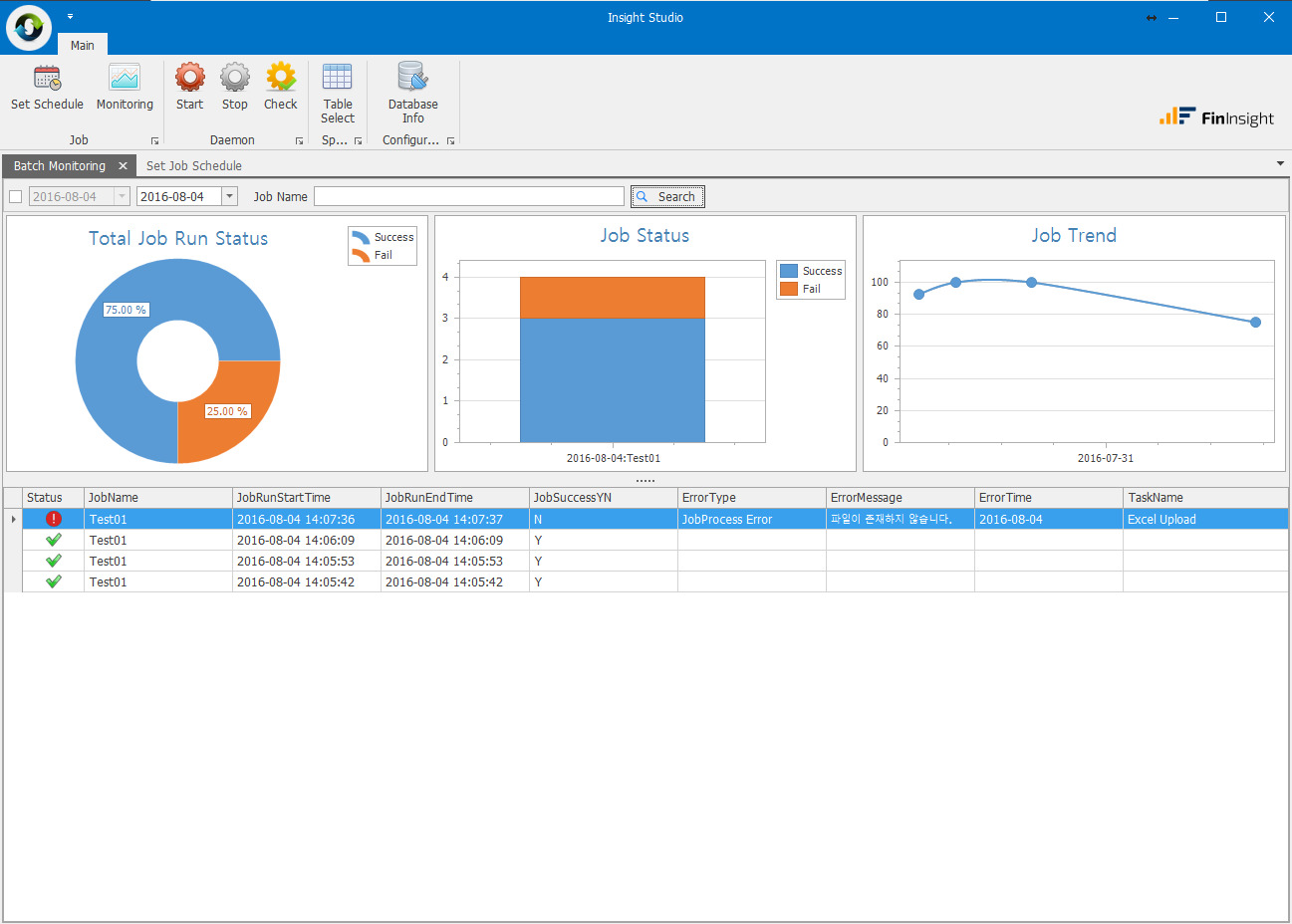Click the last data point on Job Trend
Image resolution: width=1292 pixels, height=924 pixels.
pos(1255,322)
